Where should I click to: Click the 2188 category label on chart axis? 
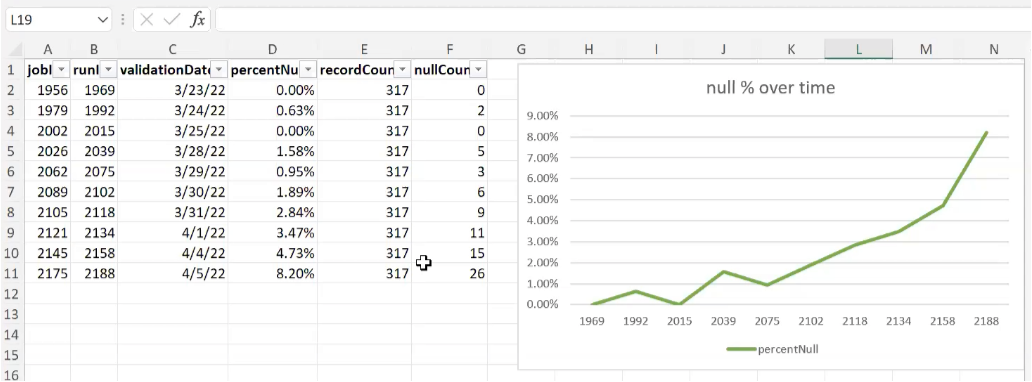(x=988, y=321)
